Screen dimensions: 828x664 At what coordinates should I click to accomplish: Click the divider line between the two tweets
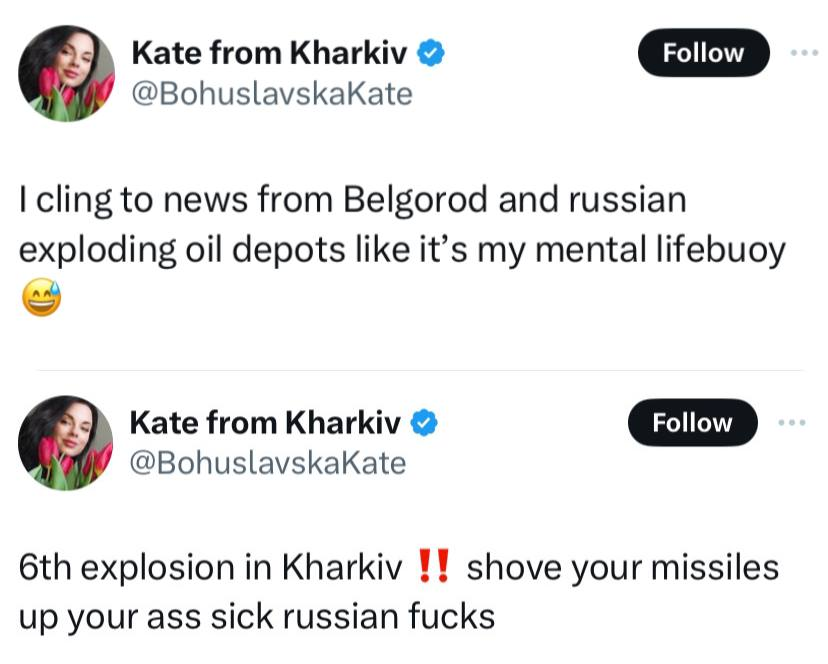click(420, 371)
